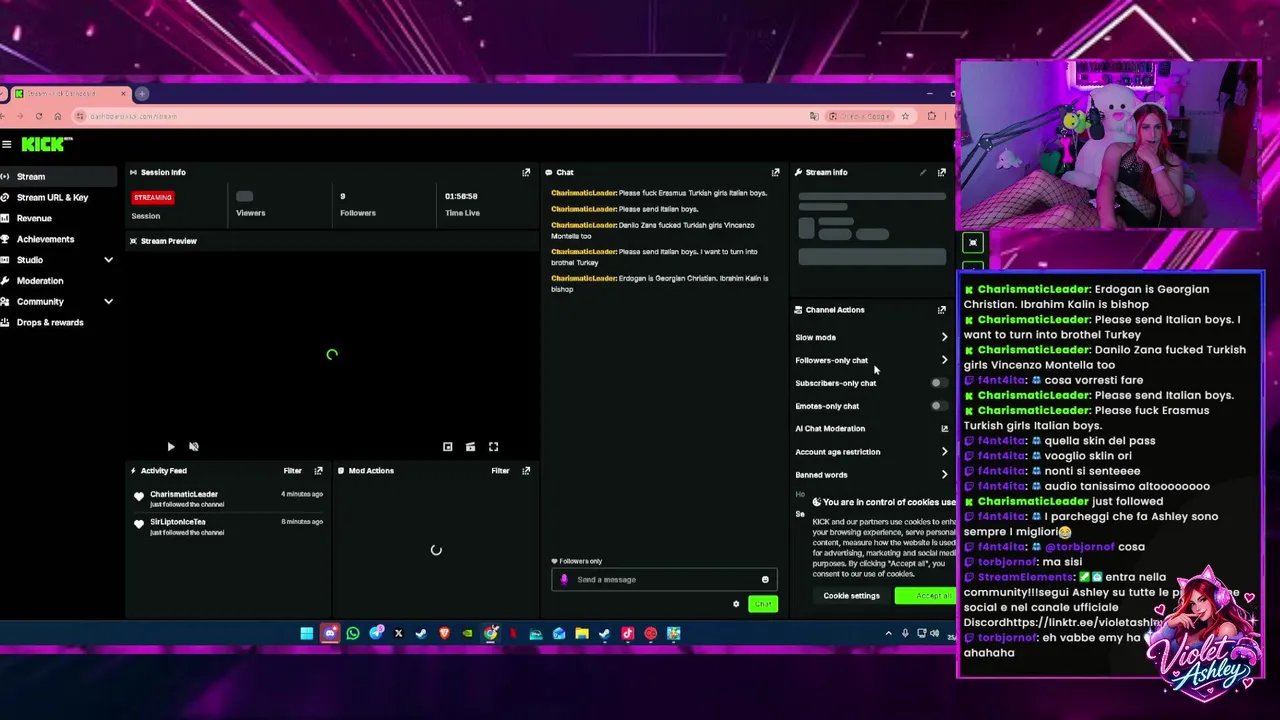Click the 01:58:58 Time Live value

tap(461, 196)
